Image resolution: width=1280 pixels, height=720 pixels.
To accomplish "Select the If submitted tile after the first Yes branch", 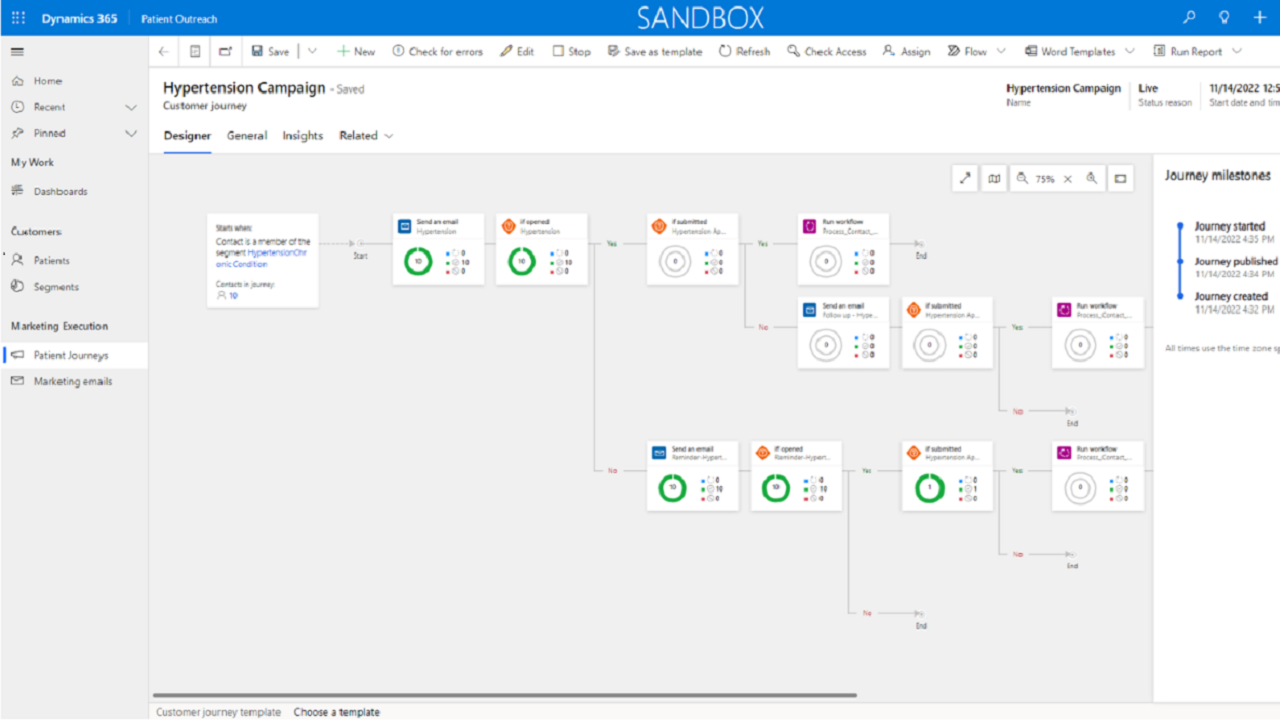I will [x=692, y=249].
